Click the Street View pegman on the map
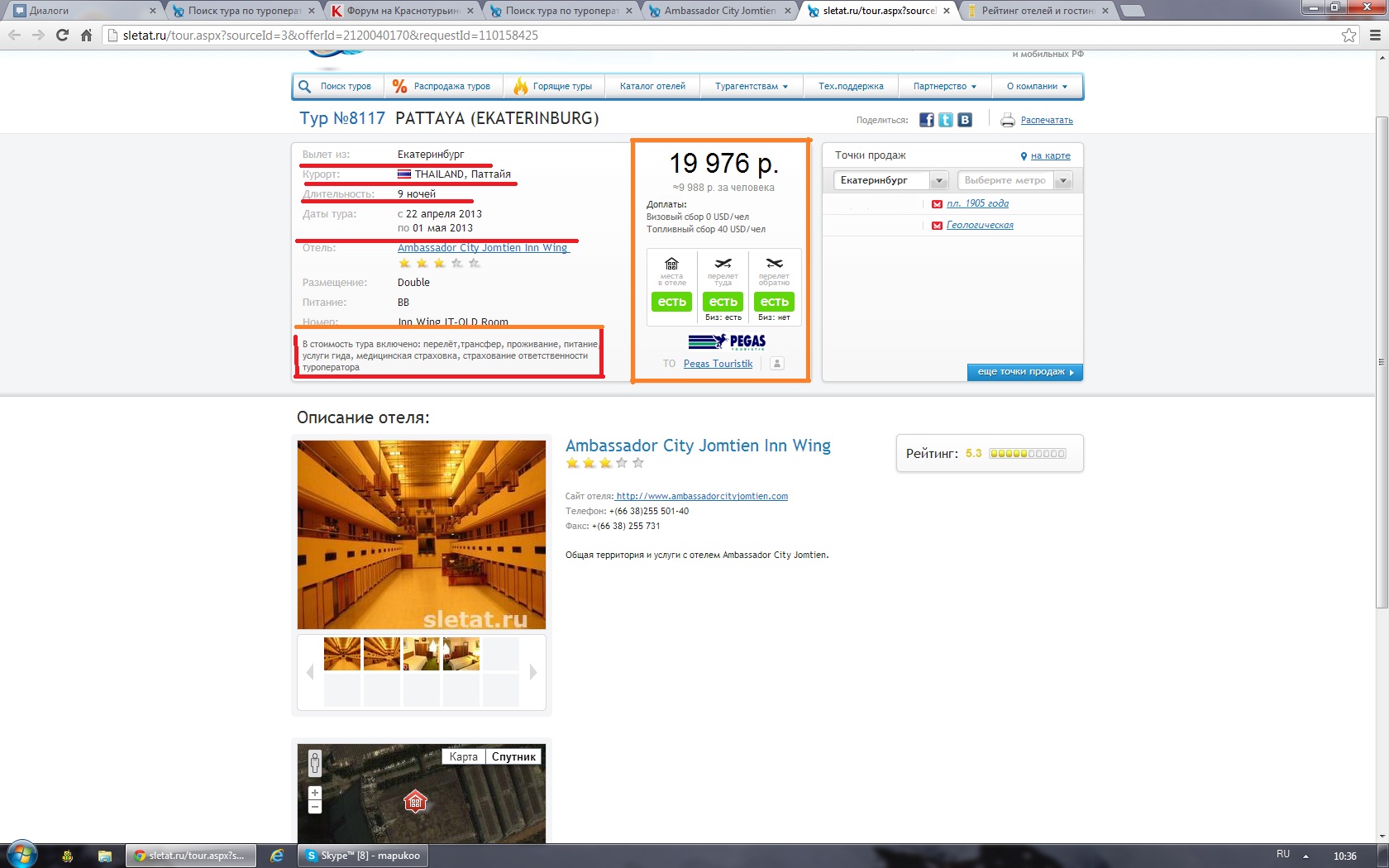 click(315, 763)
